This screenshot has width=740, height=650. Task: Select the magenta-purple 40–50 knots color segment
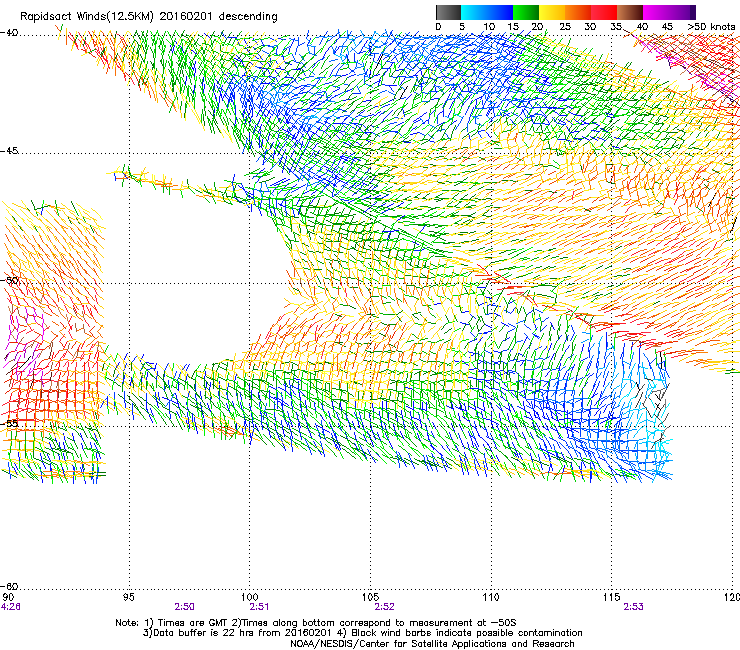coord(669,12)
